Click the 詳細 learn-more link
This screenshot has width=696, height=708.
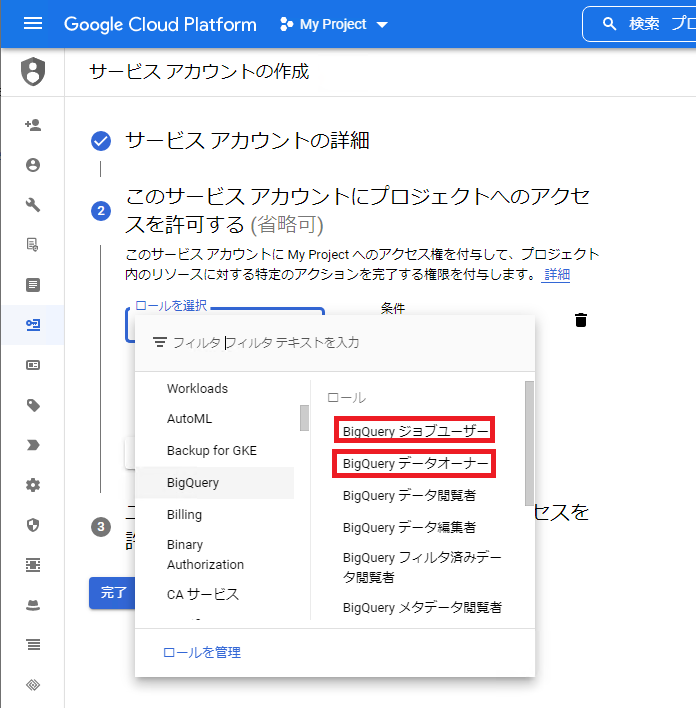[557, 275]
